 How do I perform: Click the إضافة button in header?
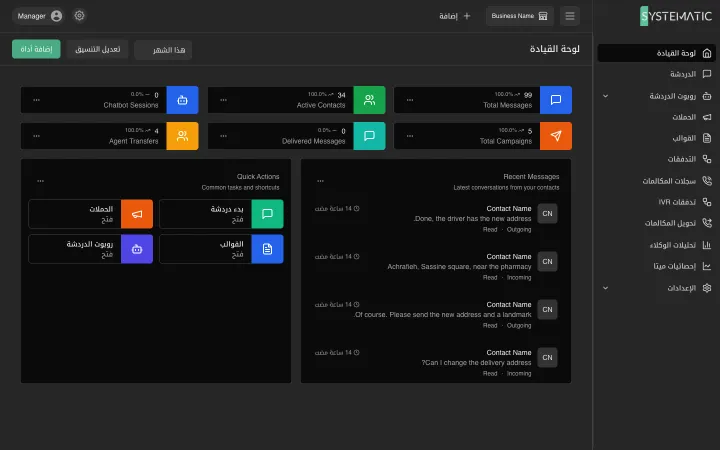click(455, 16)
